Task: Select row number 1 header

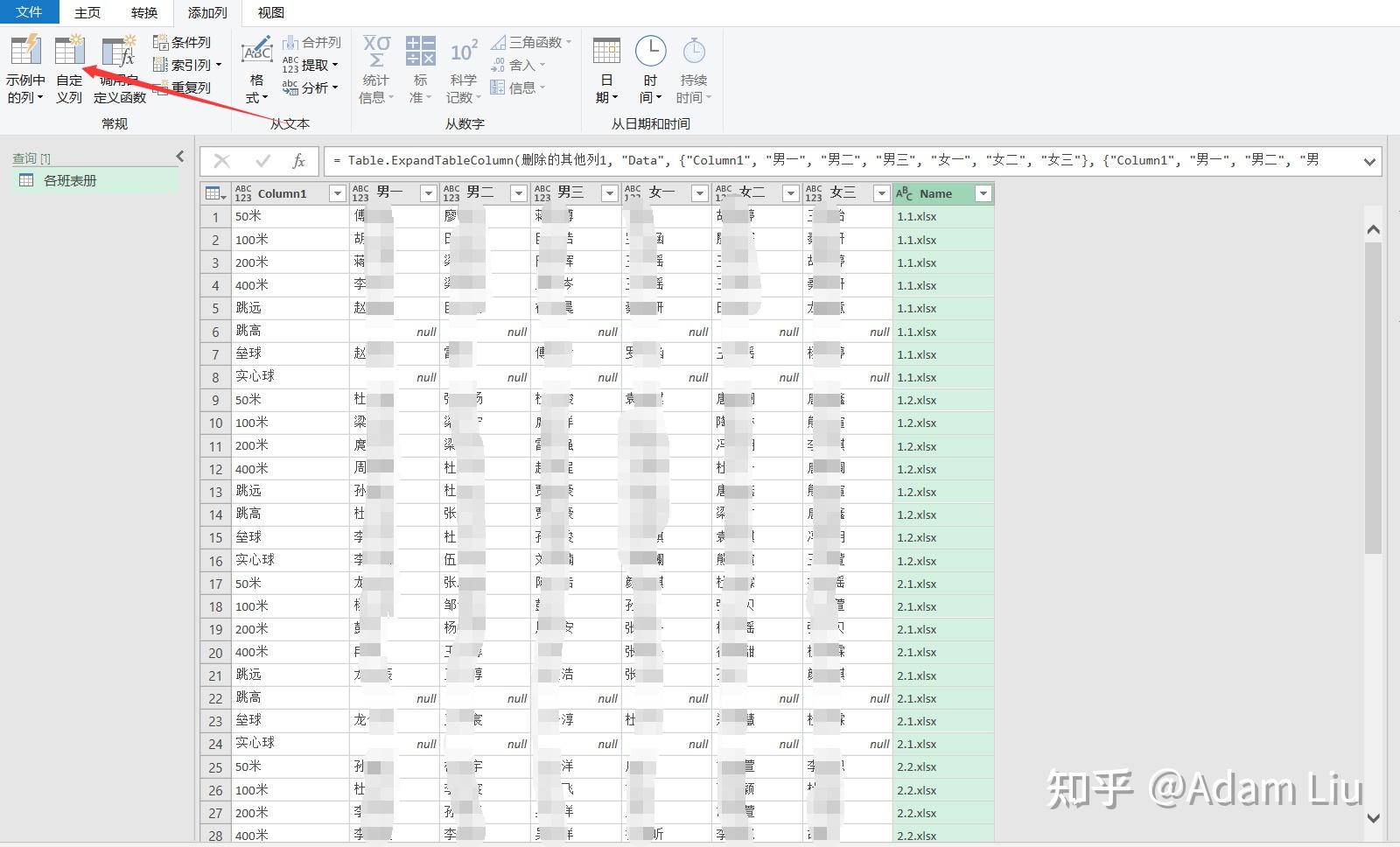Action: coord(215,216)
